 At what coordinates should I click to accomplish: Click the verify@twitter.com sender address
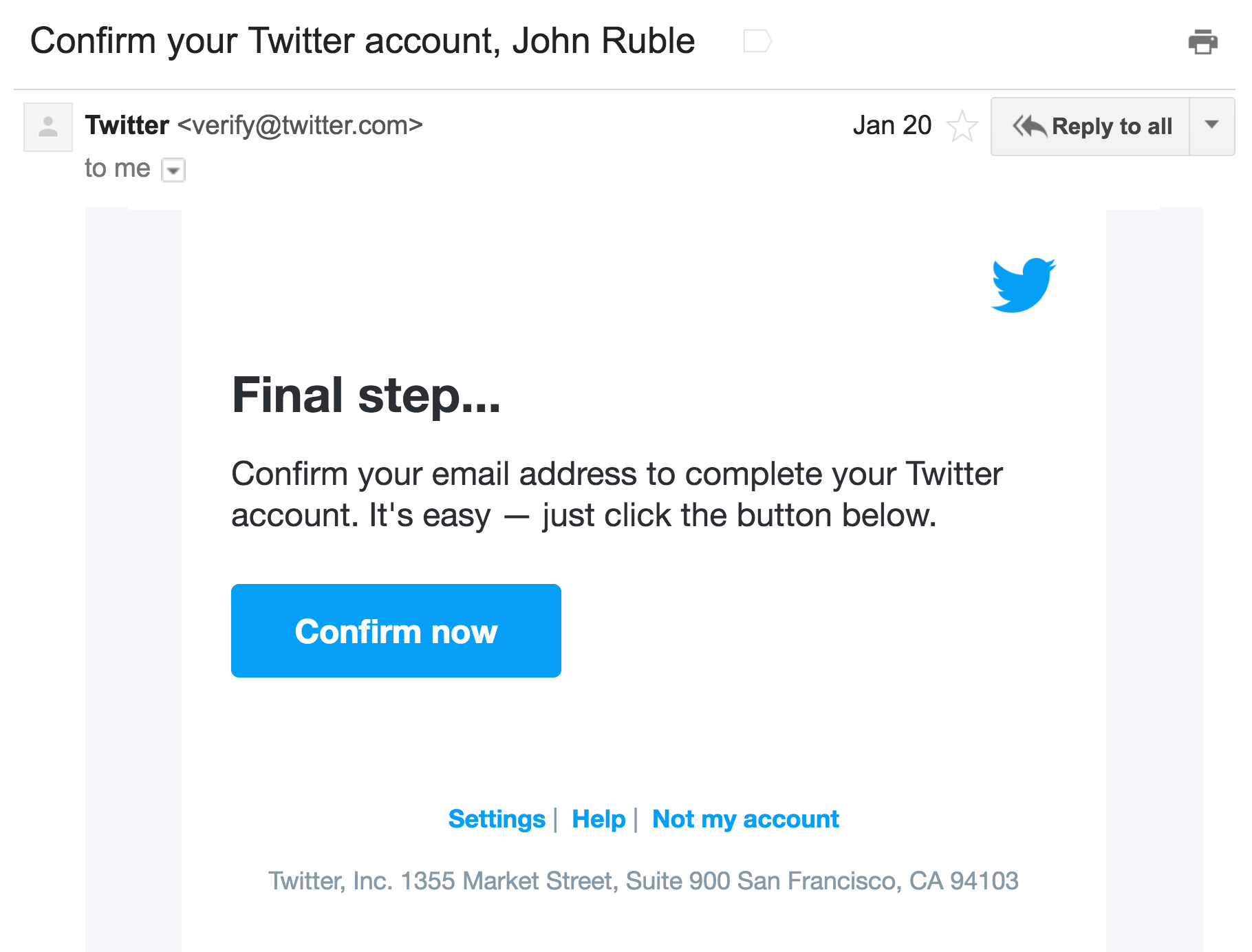(x=300, y=125)
